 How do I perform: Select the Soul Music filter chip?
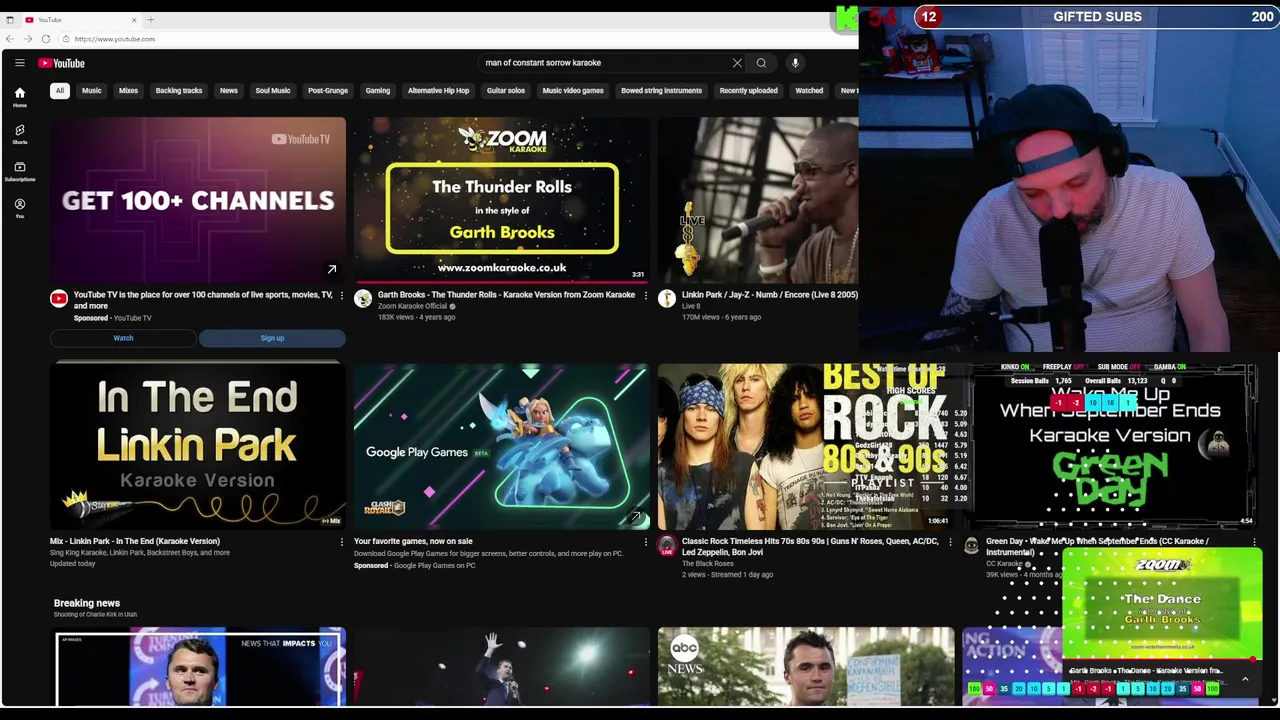click(x=272, y=91)
